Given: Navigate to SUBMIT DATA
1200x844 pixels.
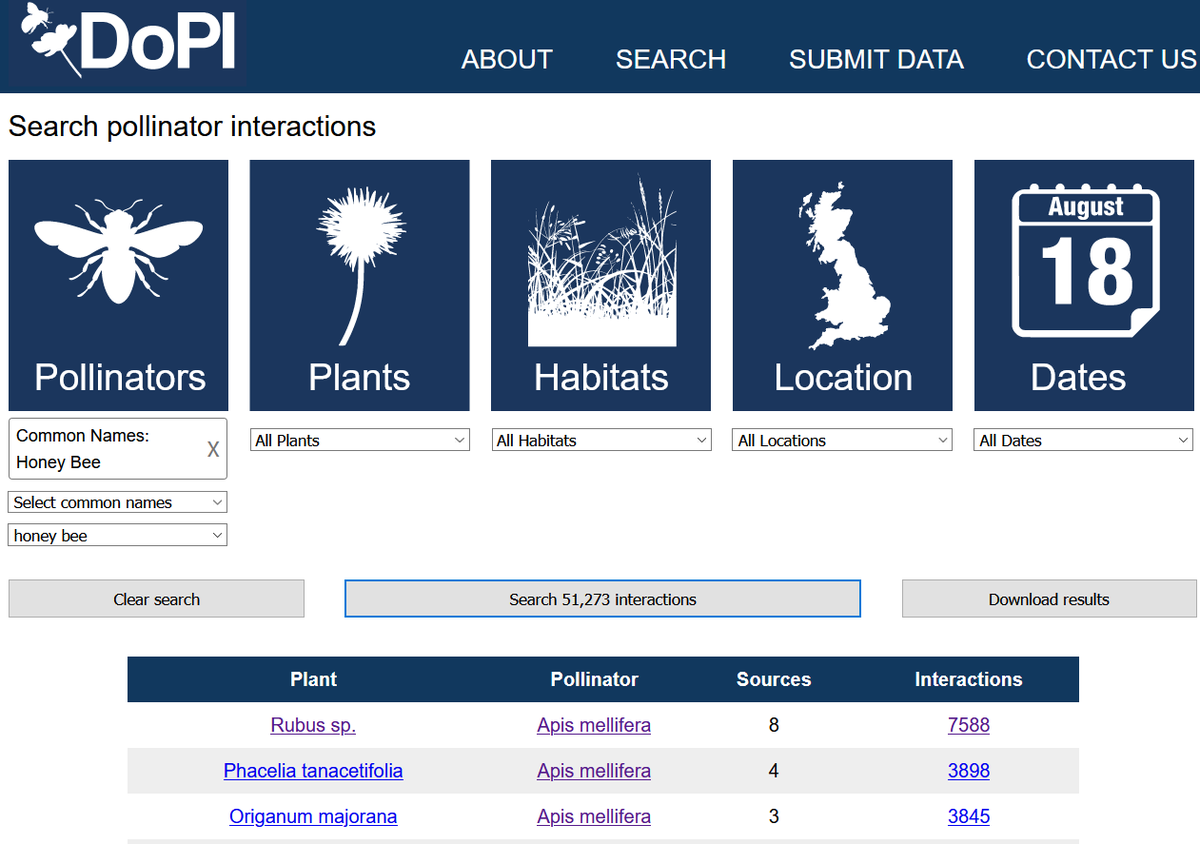Looking at the screenshot, I should click(x=876, y=59).
